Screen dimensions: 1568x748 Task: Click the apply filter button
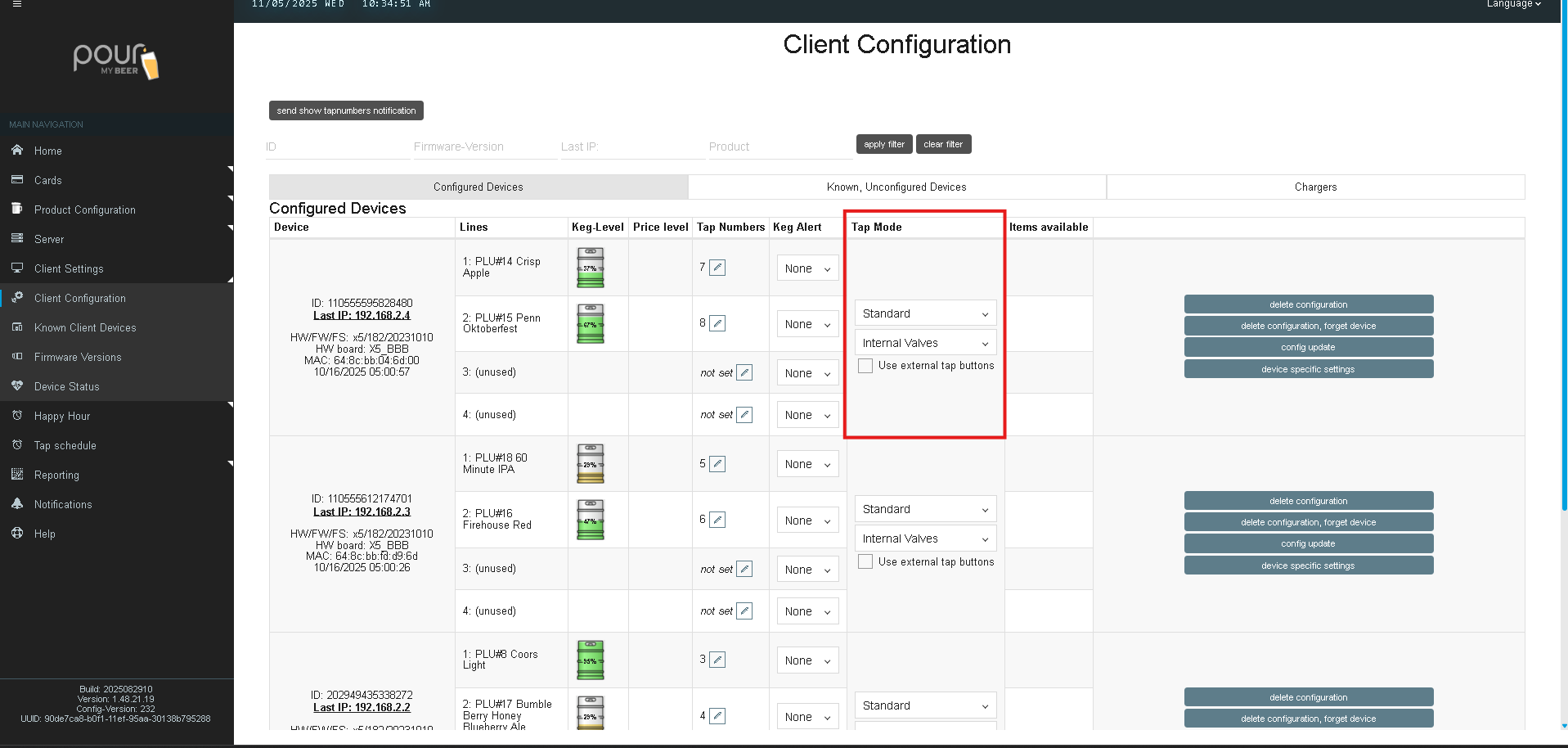[x=883, y=144]
